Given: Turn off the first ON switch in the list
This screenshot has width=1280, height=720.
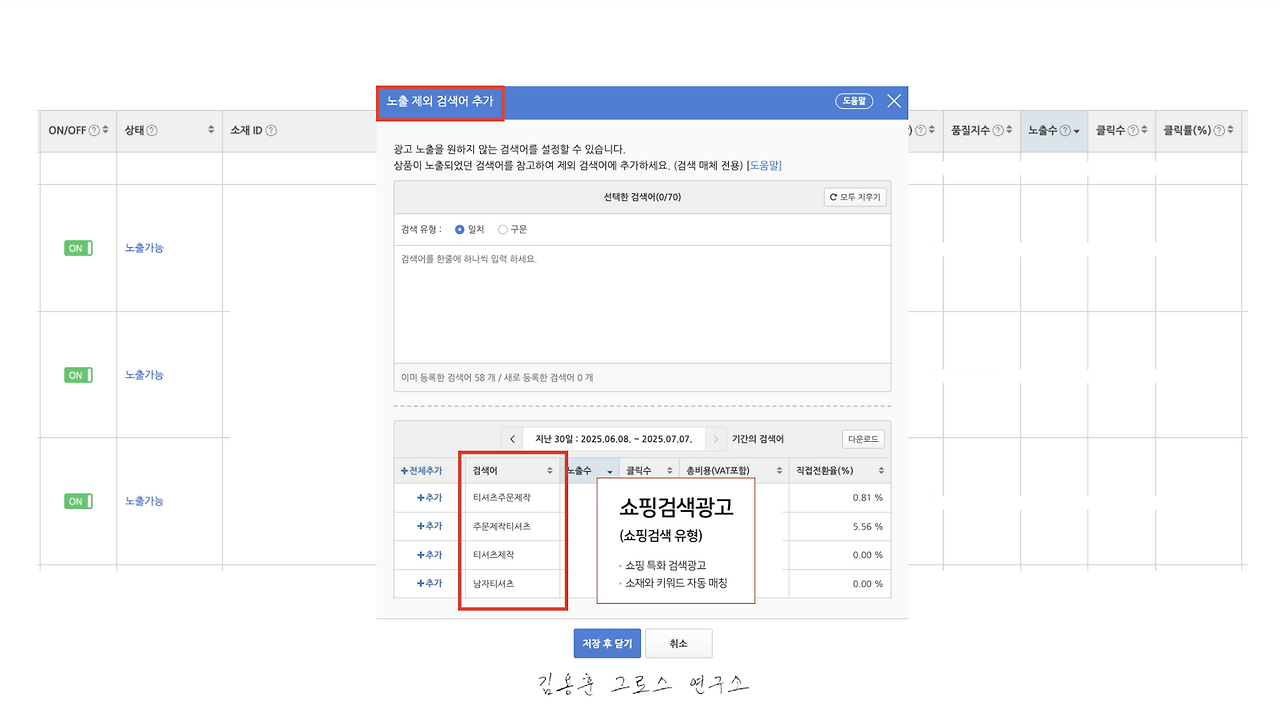Looking at the screenshot, I should (78, 248).
